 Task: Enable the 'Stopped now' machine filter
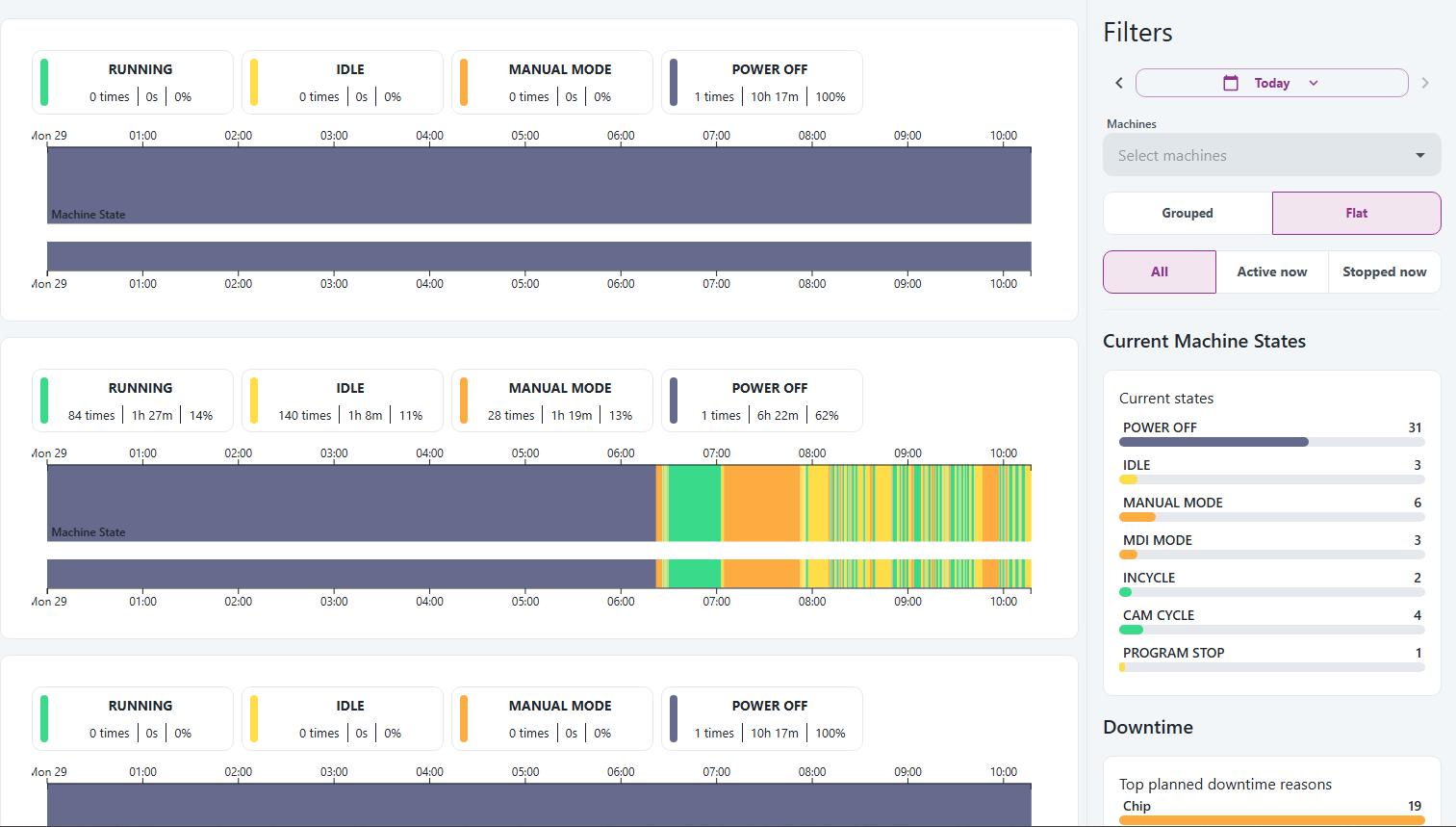click(x=1384, y=271)
